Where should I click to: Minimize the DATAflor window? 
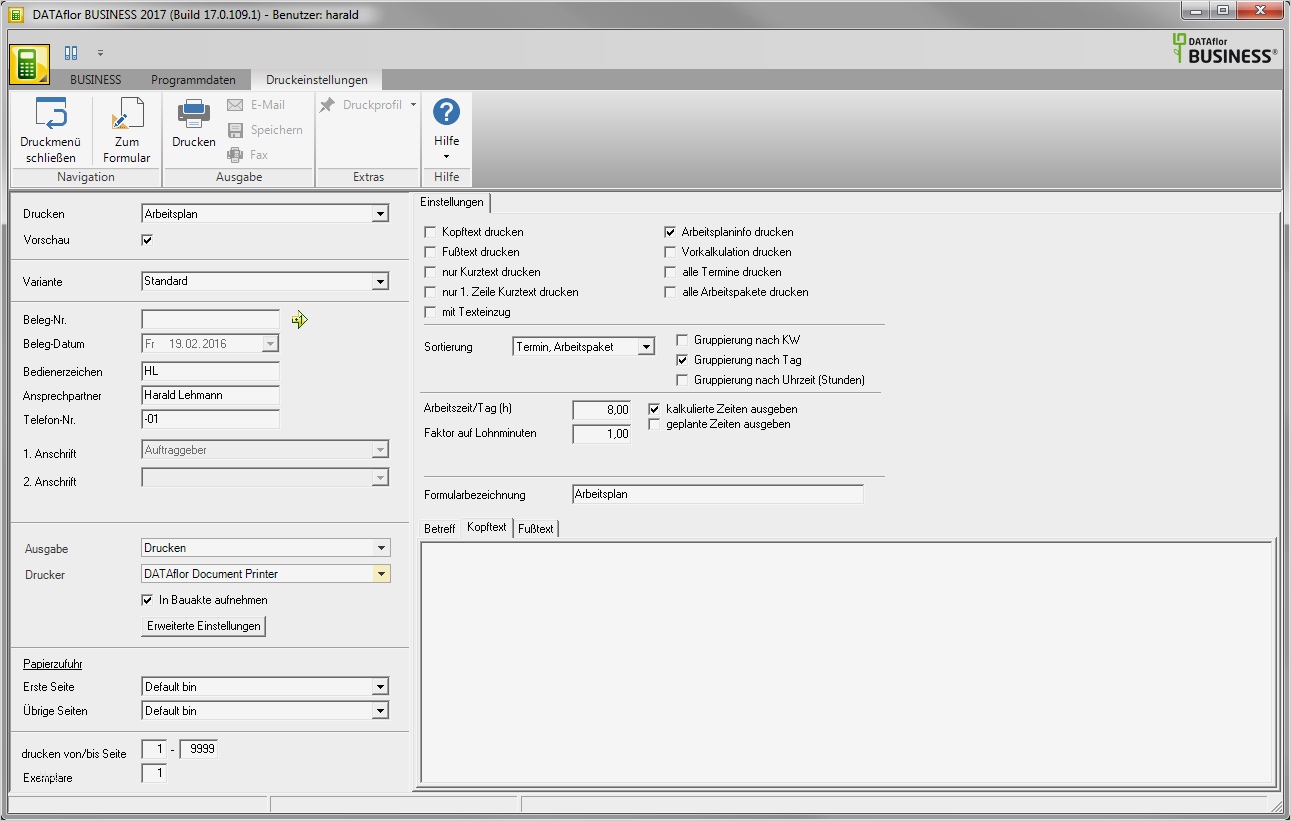(x=1196, y=11)
